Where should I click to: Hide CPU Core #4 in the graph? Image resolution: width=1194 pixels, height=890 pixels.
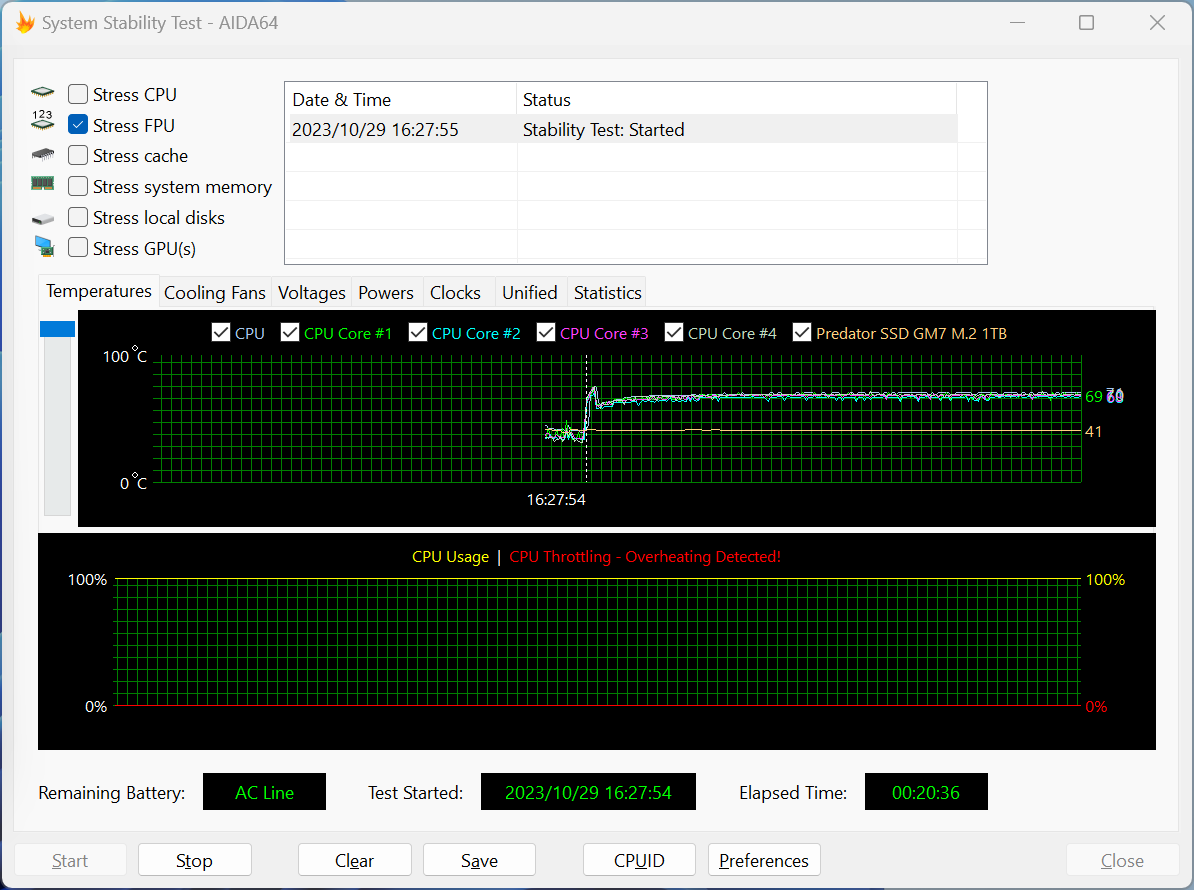click(x=673, y=333)
